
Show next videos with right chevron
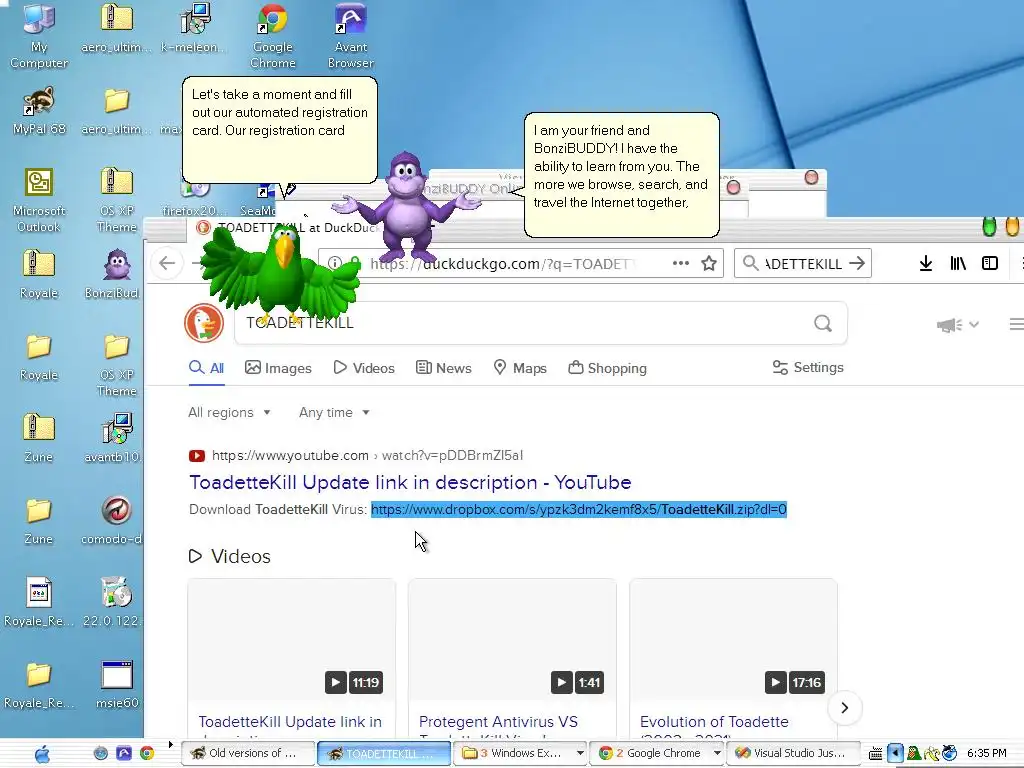point(844,708)
